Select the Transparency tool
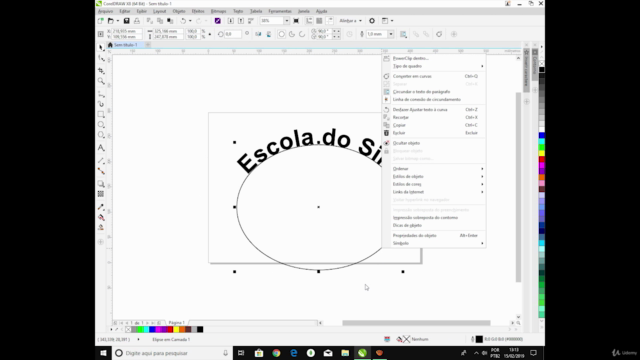This screenshot has height=360, width=640. pyautogui.click(x=101, y=194)
